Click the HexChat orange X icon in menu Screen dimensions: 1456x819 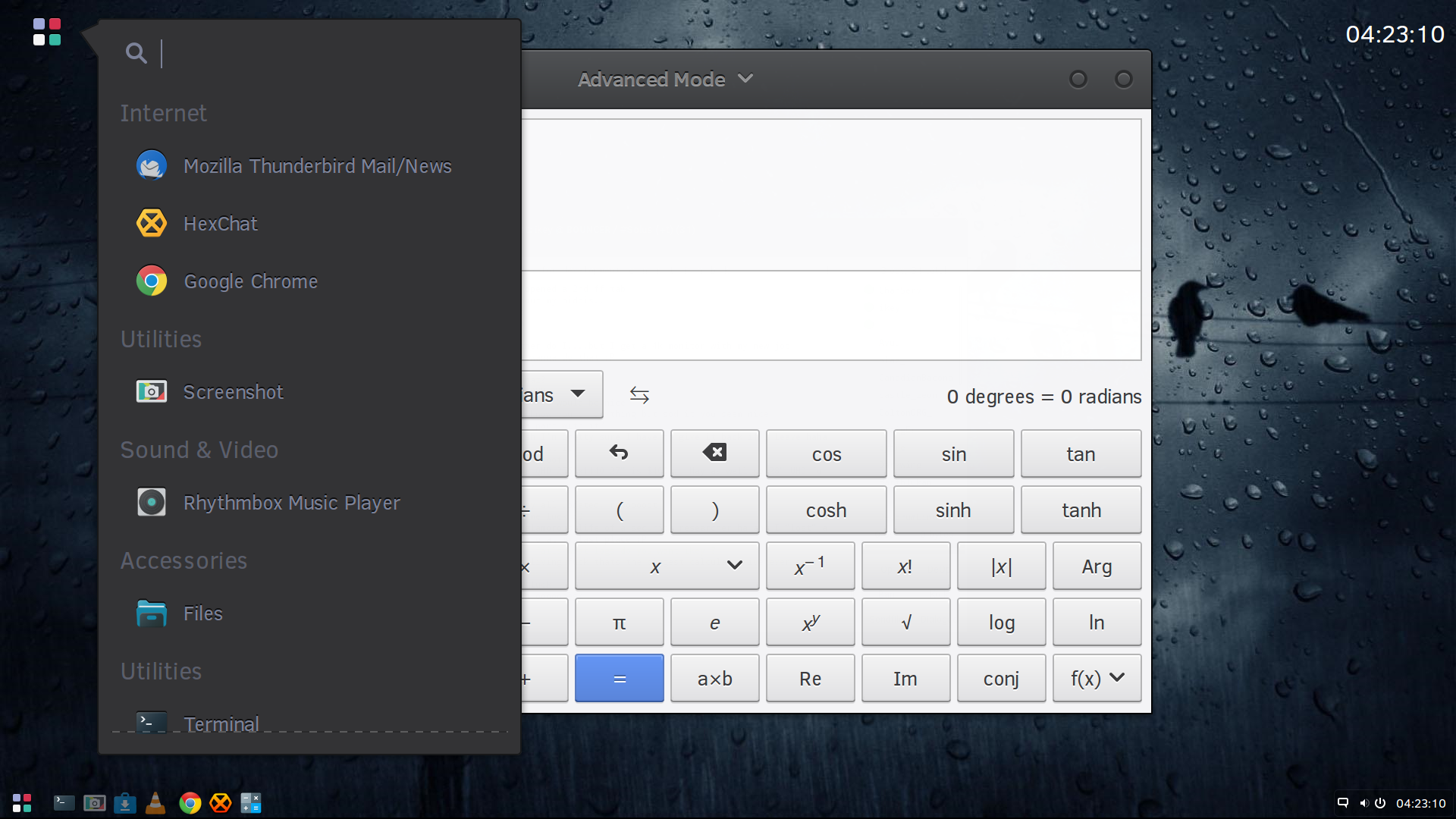[152, 223]
